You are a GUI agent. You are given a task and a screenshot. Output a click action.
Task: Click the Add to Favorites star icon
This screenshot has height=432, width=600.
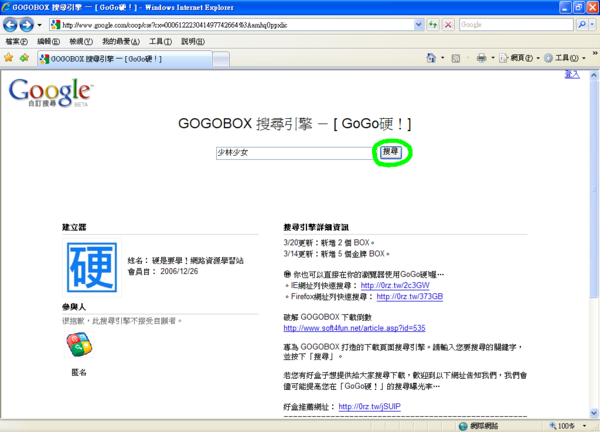[x=24, y=58]
